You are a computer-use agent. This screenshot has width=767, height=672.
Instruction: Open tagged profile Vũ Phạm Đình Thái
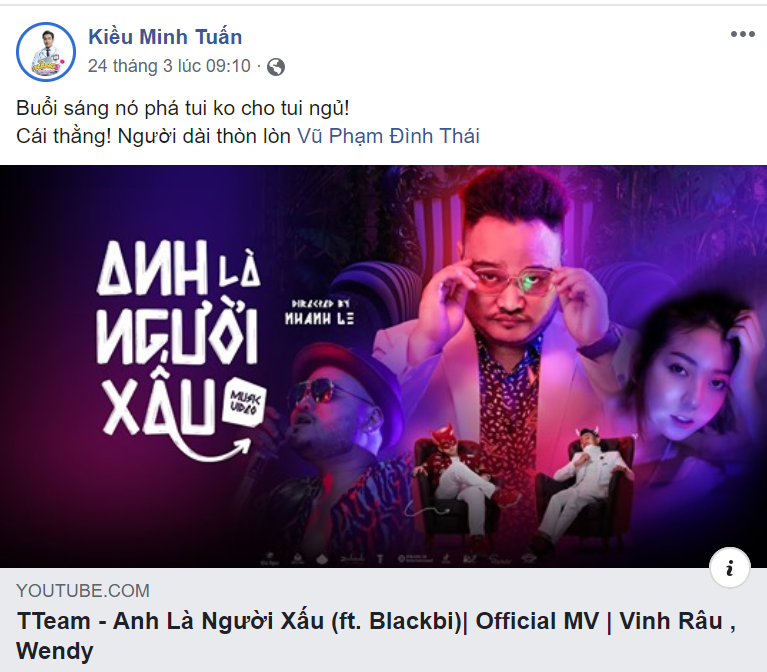tap(388, 136)
